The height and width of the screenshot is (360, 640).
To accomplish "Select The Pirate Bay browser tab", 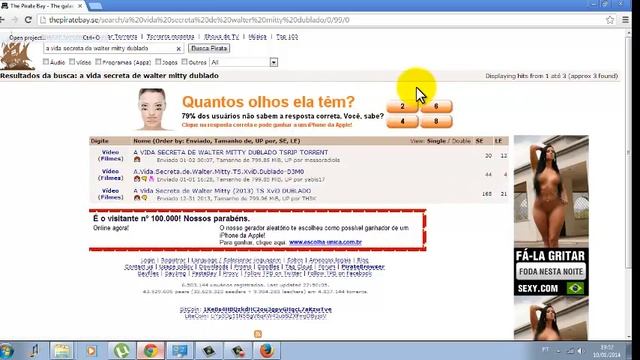I will click(x=42, y=6).
